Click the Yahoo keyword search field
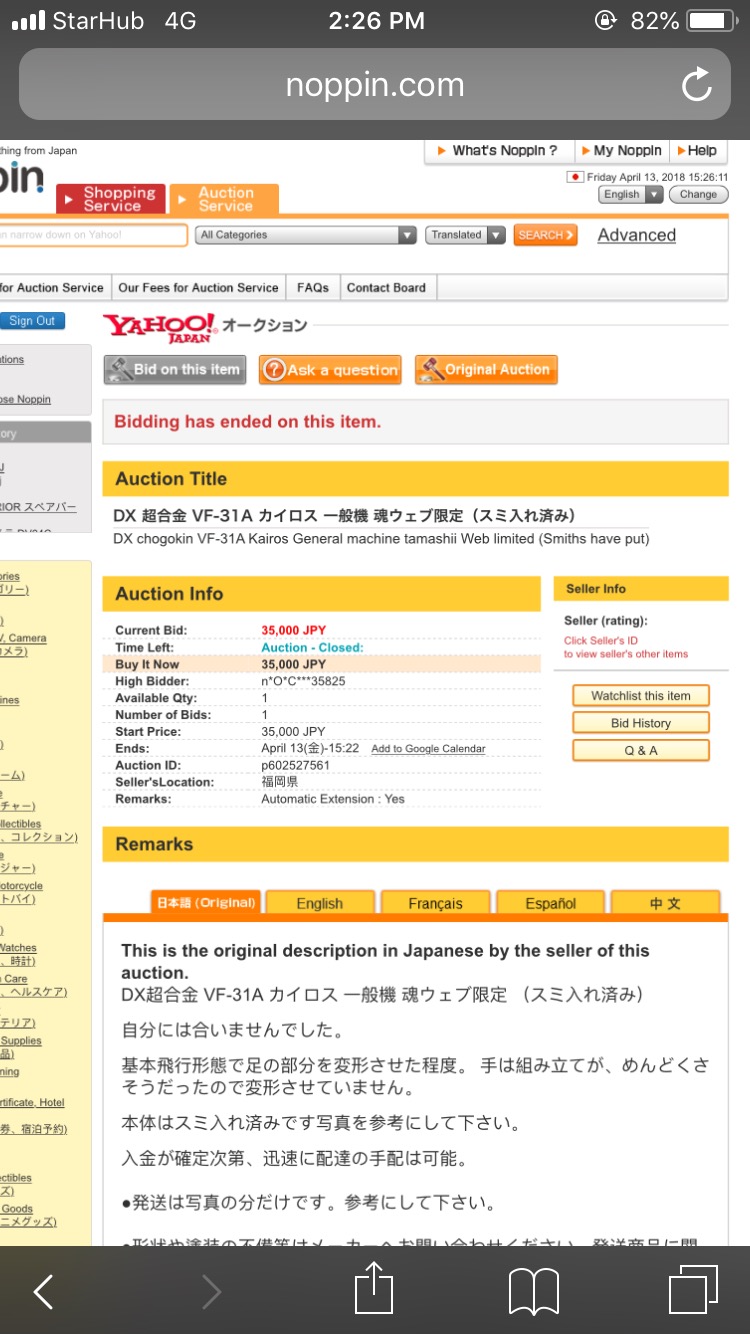 click(93, 235)
